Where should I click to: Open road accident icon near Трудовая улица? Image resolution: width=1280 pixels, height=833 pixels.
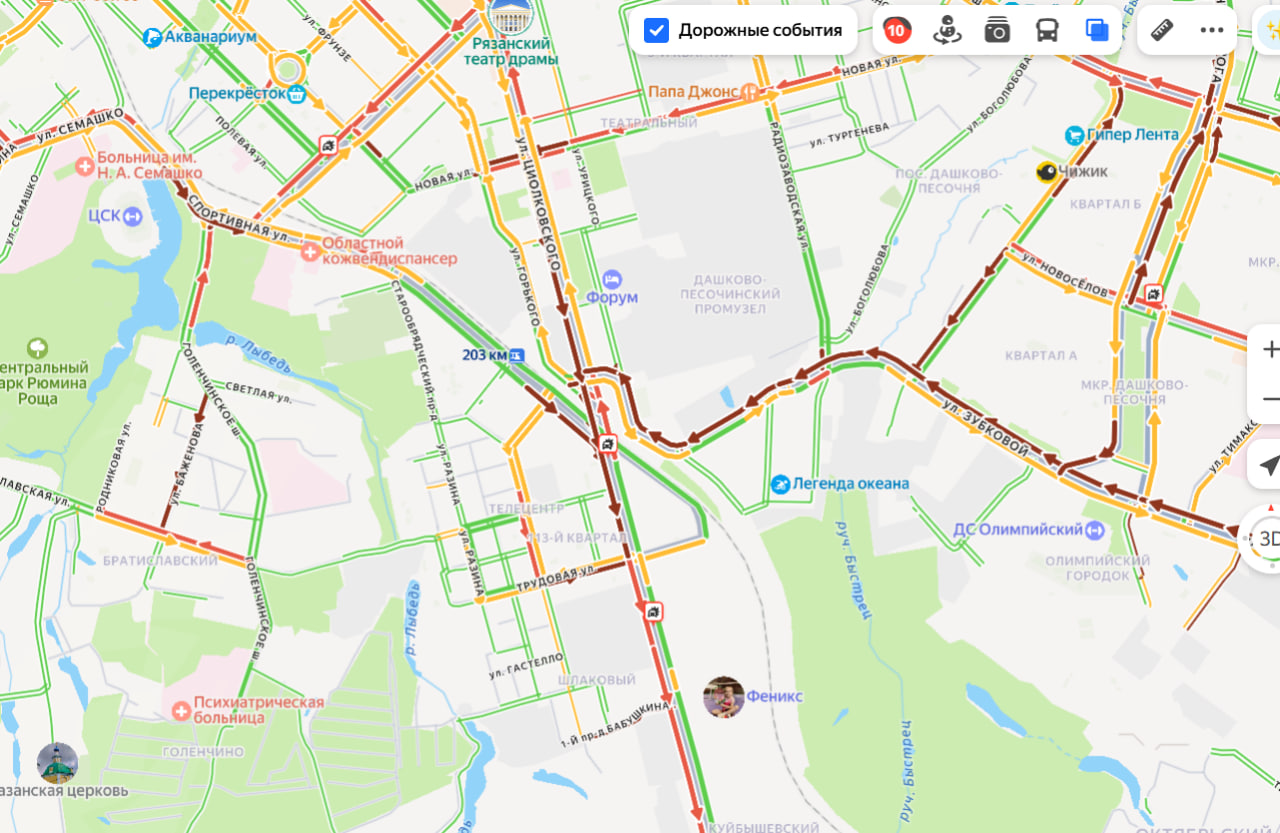click(x=653, y=611)
